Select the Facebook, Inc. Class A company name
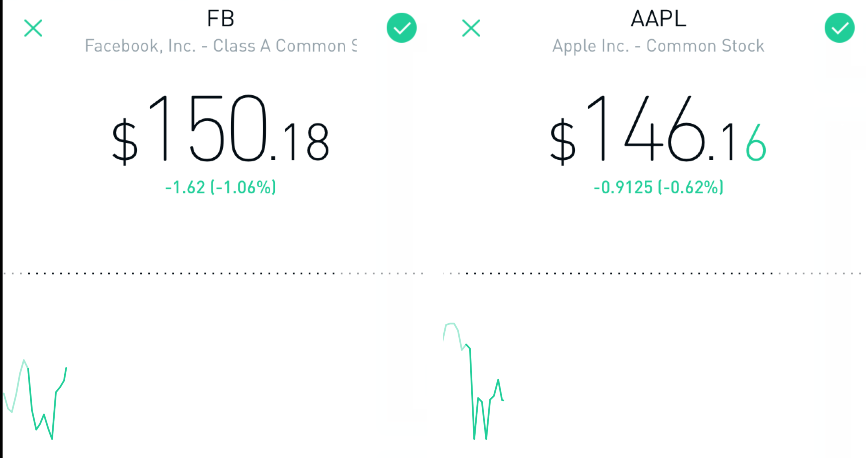 [220, 46]
